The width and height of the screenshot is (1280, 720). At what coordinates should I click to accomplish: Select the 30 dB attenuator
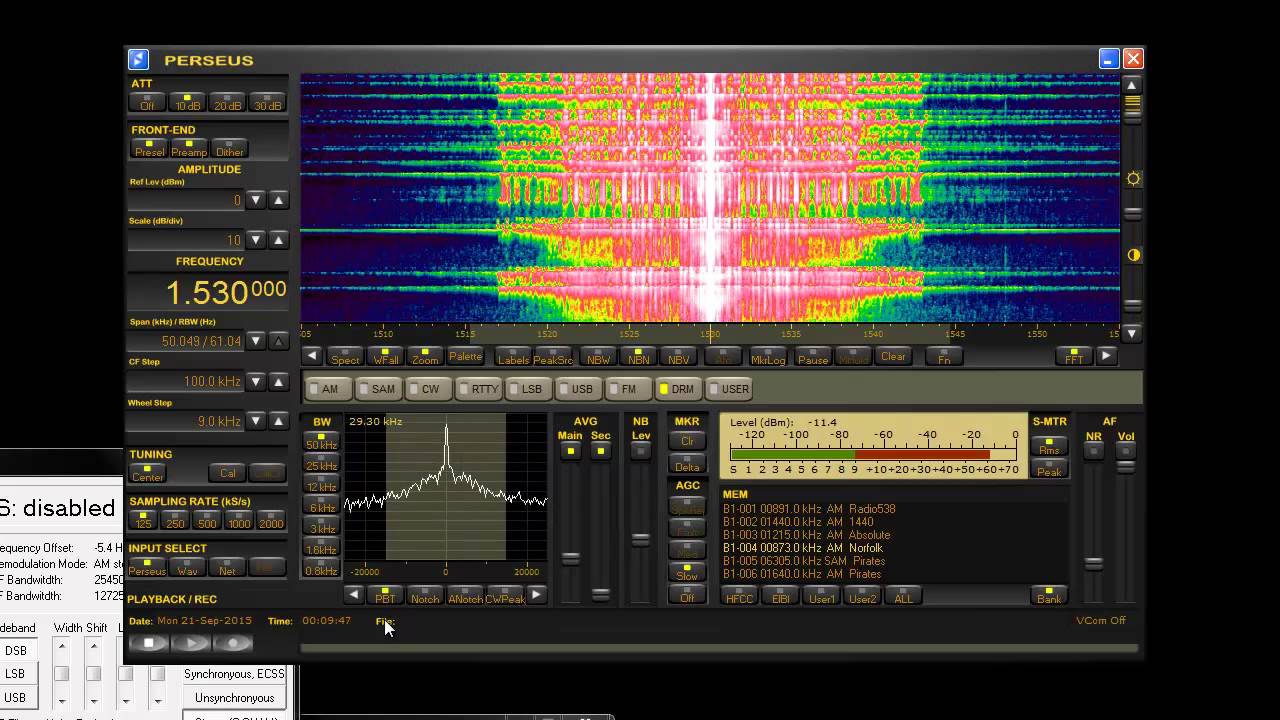[267, 102]
